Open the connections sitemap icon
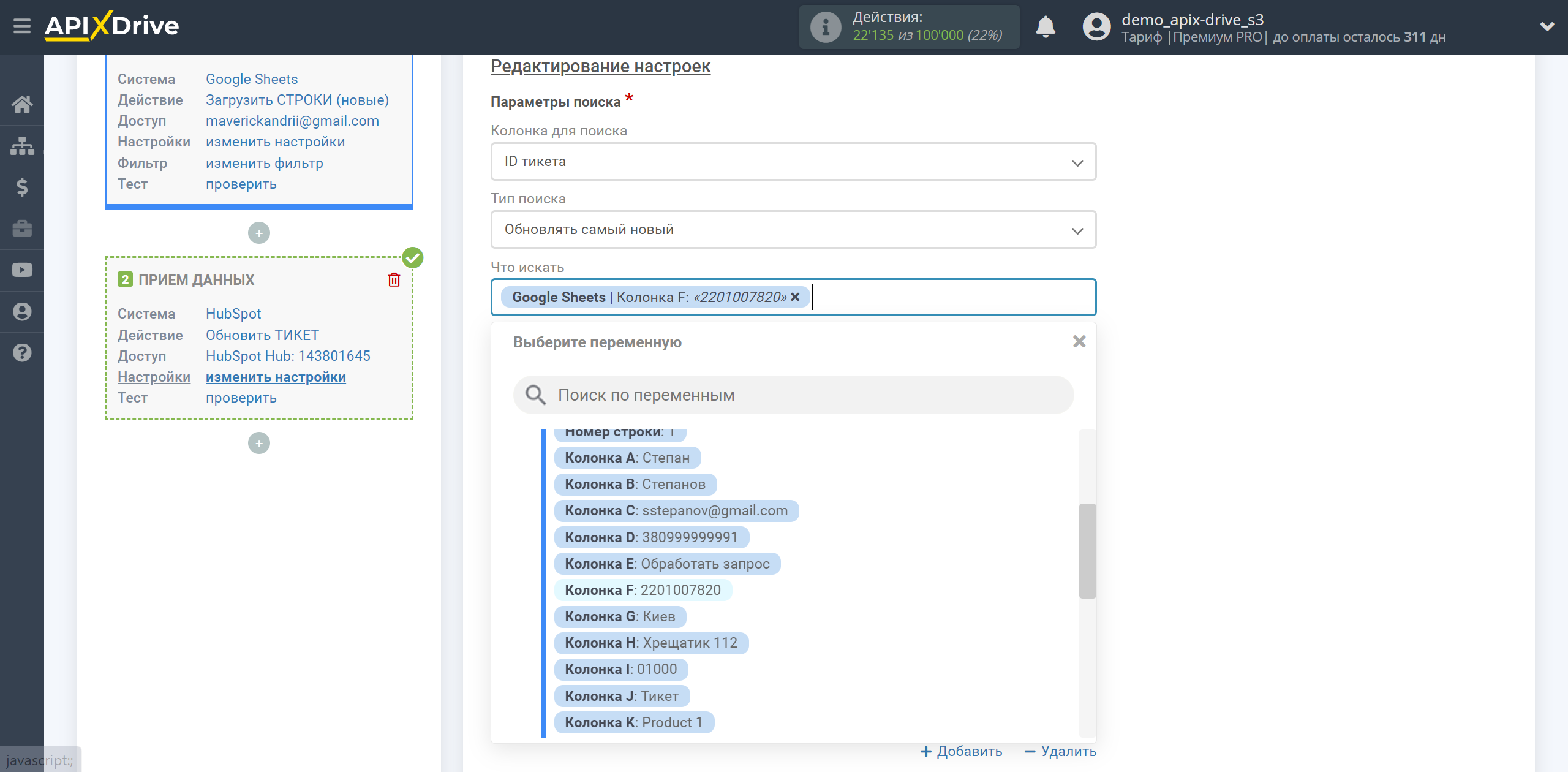The image size is (1568, 772). pos(22,146)
